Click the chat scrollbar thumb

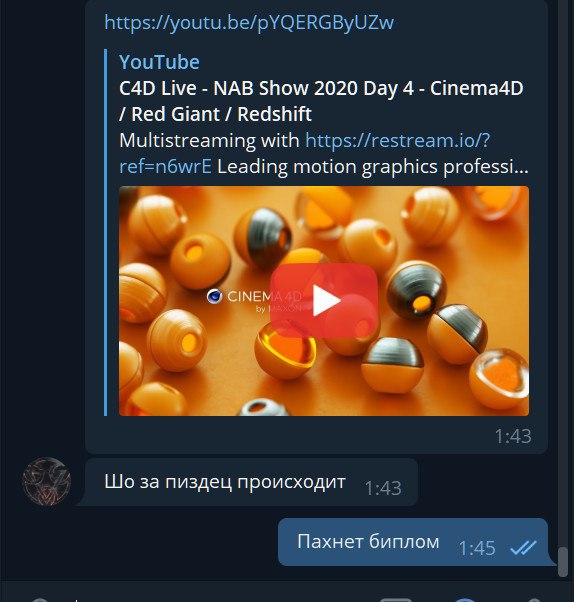[562, 562]
